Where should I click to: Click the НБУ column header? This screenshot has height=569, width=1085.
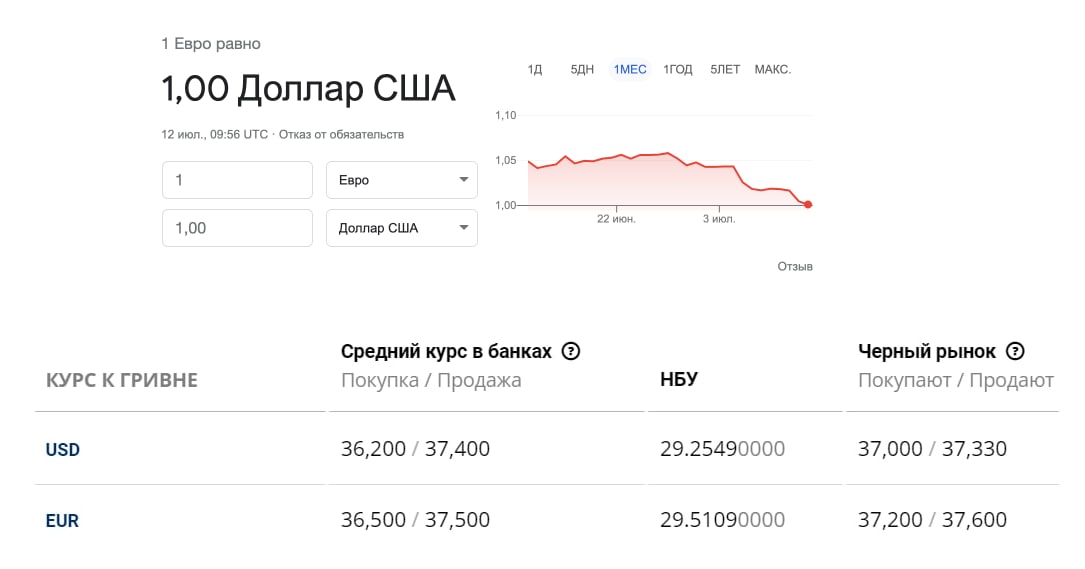point(679,379)
